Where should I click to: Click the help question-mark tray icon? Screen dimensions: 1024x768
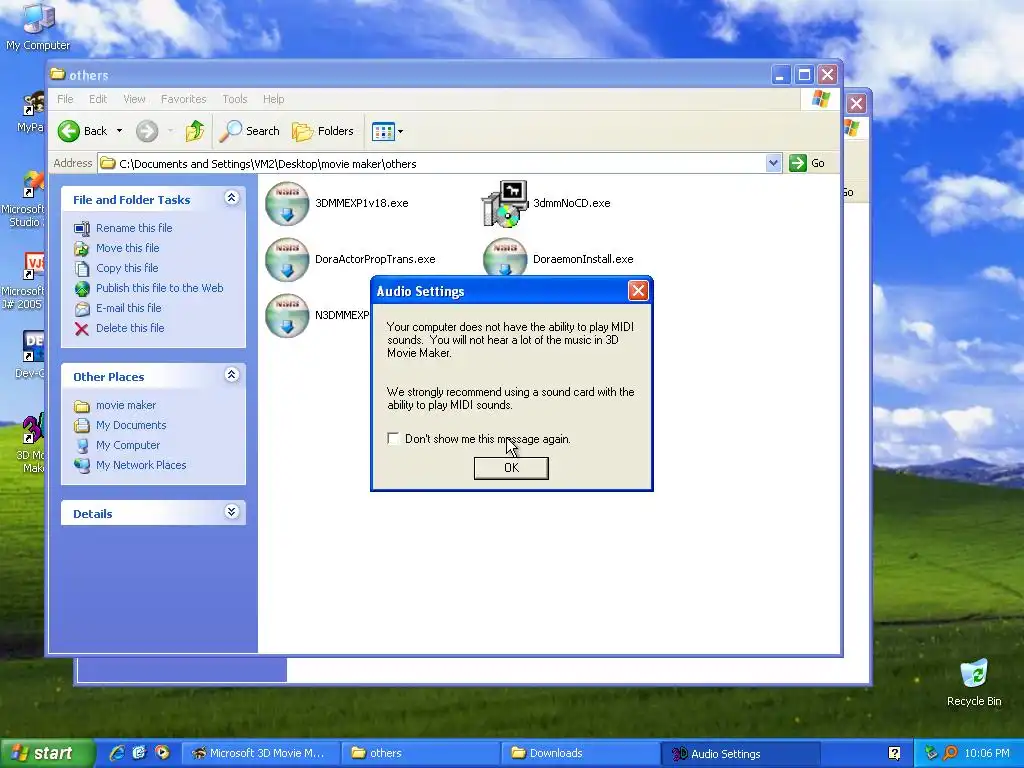click(x=894, y=754)
